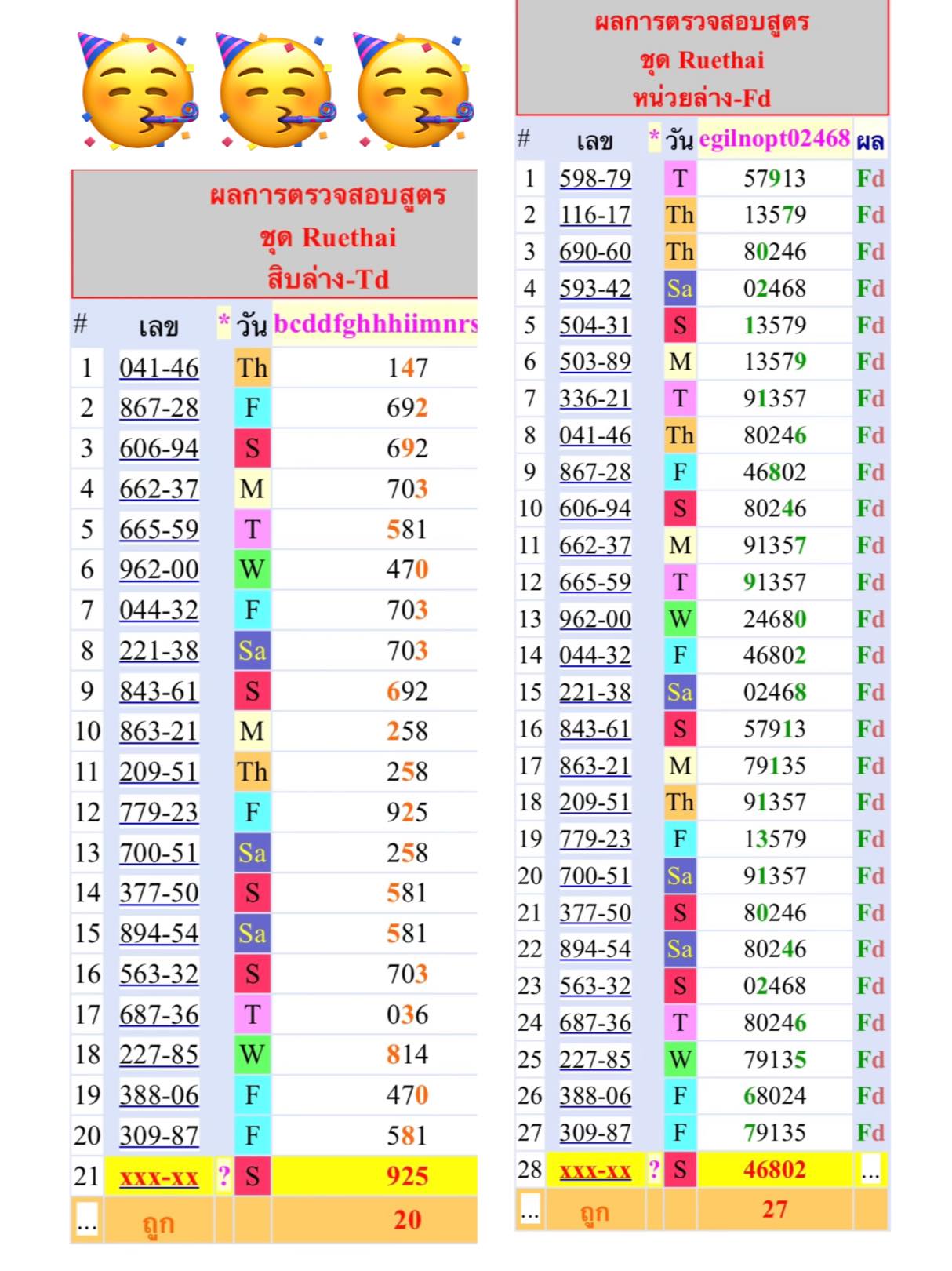
Task: Open the 593-42 number link
Action: click(x=594, y=289)
